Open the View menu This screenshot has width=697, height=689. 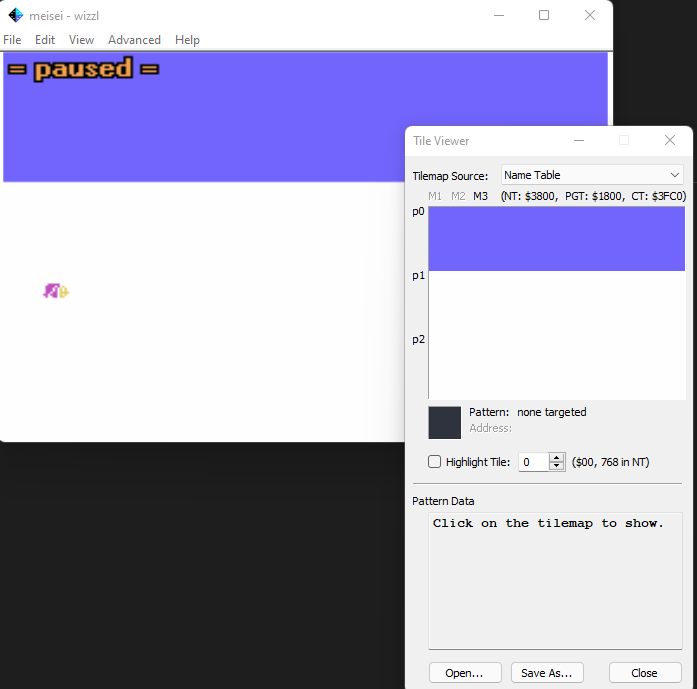click(x=81, y=40)
